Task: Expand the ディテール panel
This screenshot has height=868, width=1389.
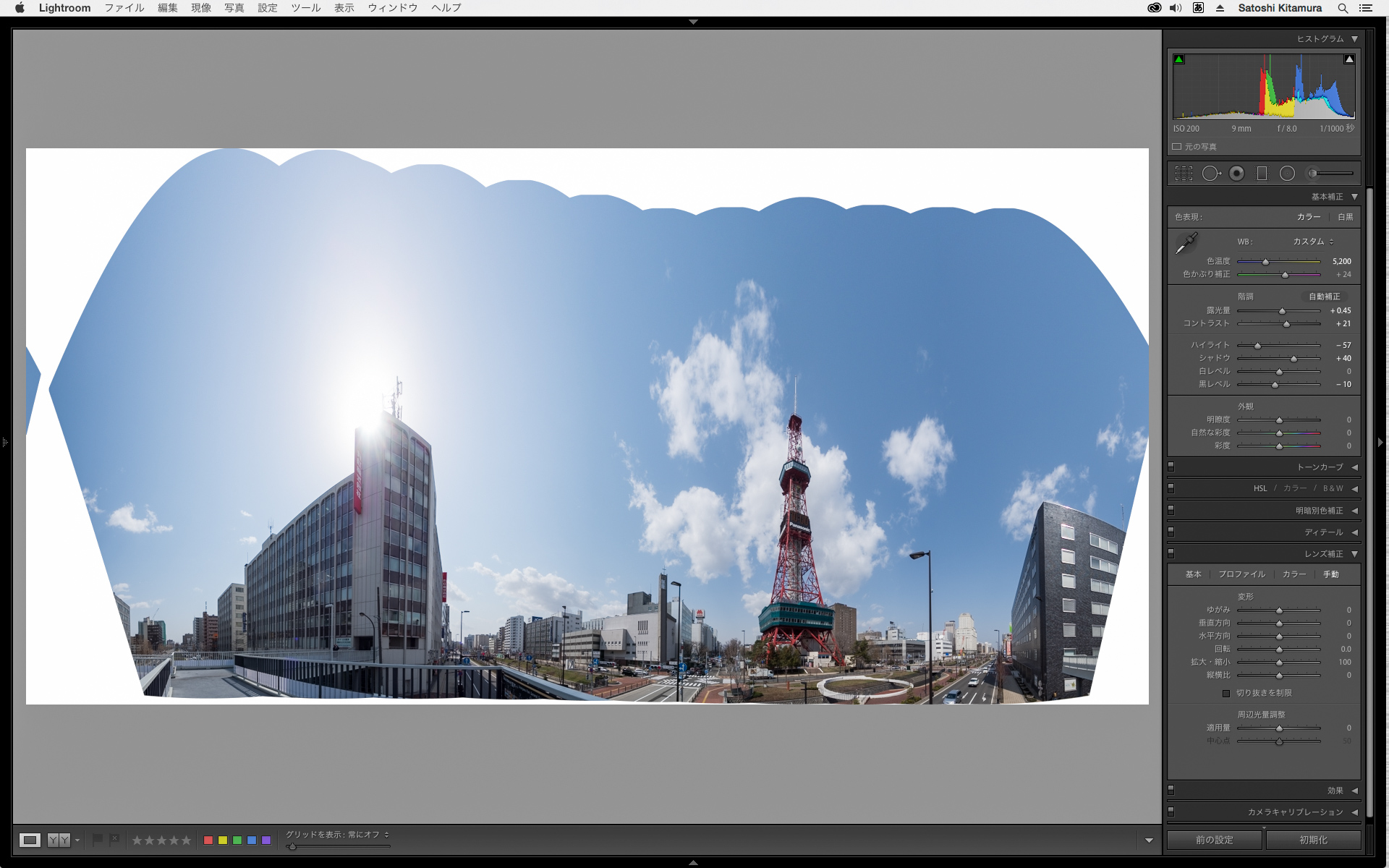Action: tap(1324, 532)
